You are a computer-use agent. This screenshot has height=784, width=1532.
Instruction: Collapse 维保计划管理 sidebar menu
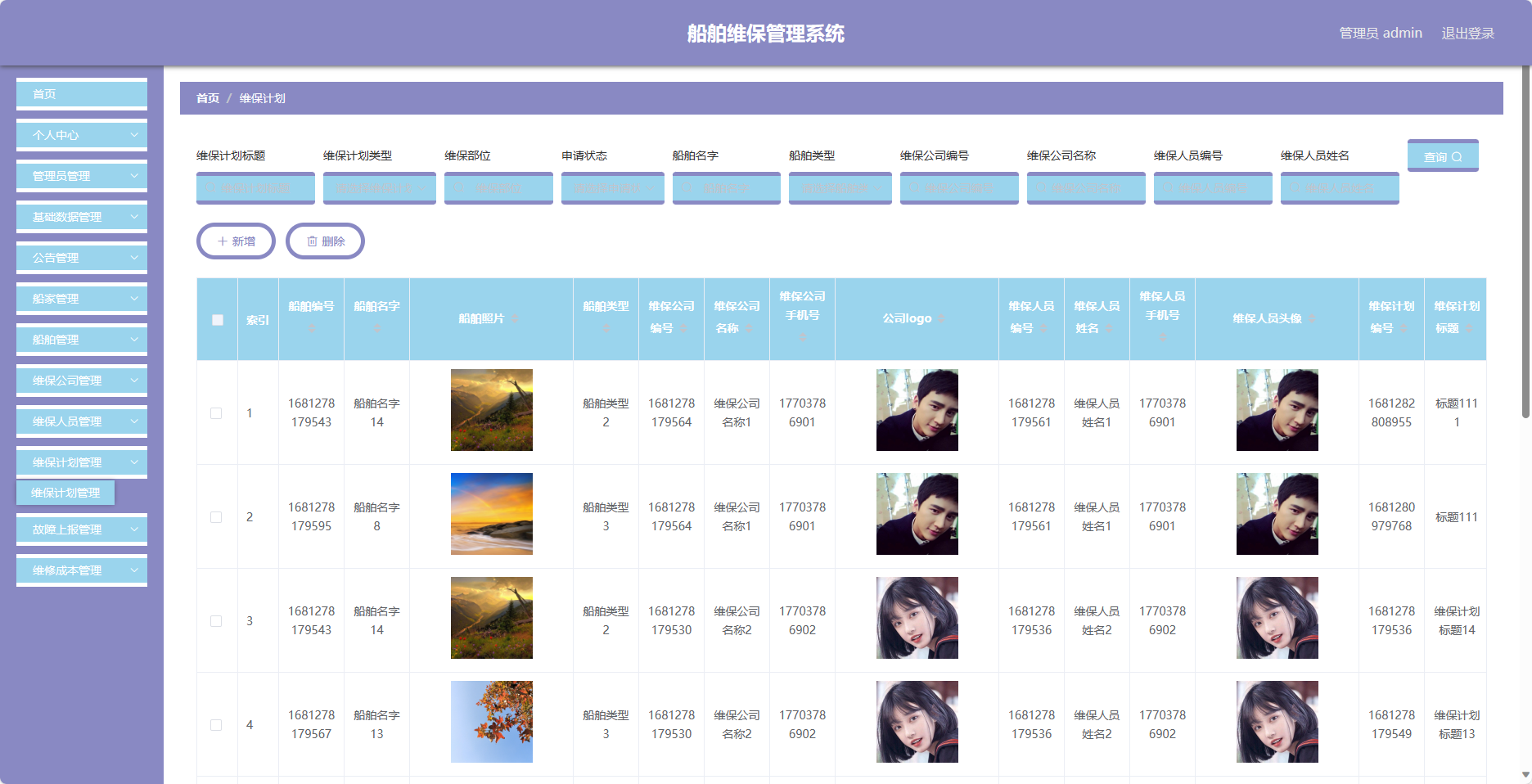pyautogui.click(x=82, y=462)
